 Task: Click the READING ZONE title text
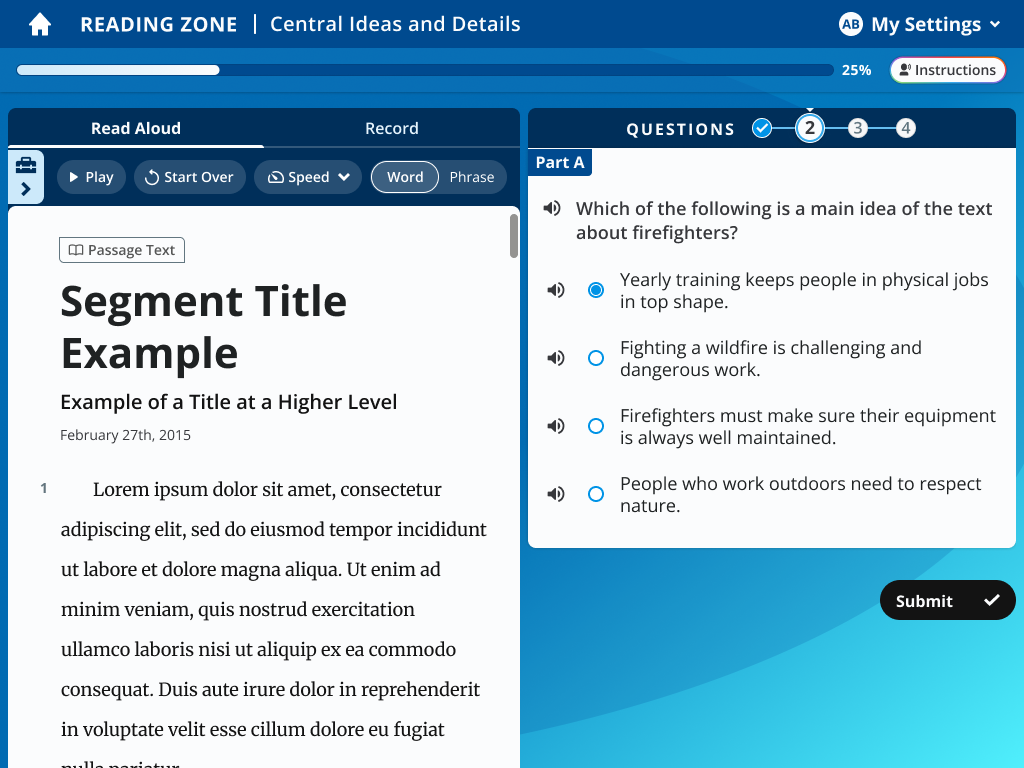(x=159, y=24)
